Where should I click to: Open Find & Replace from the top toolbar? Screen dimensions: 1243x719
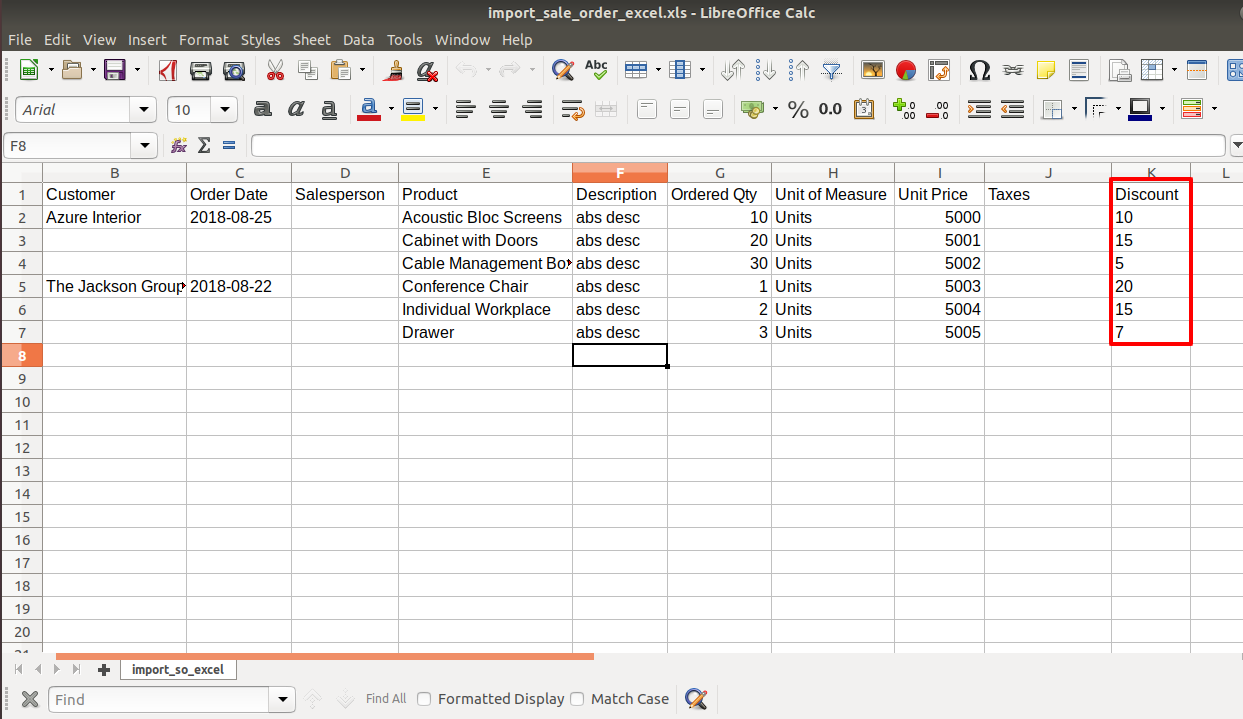point(563,70)
